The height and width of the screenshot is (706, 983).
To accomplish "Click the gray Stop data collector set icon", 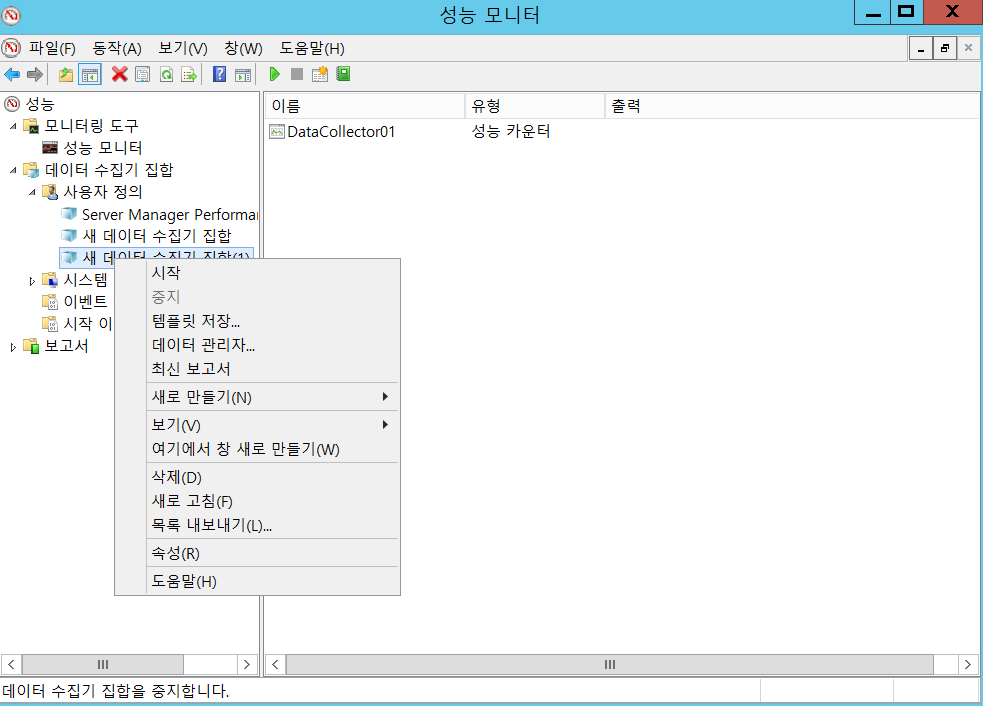I will 297,75.
